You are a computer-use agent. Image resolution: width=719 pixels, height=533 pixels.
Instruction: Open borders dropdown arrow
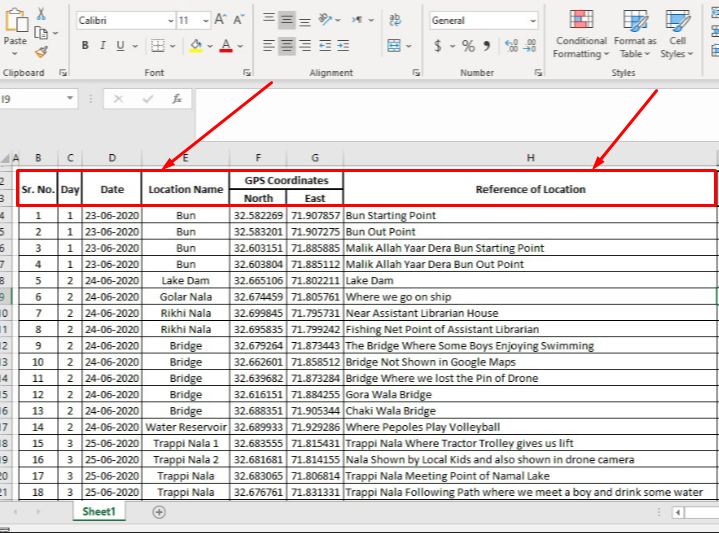[x=172, y=46]
